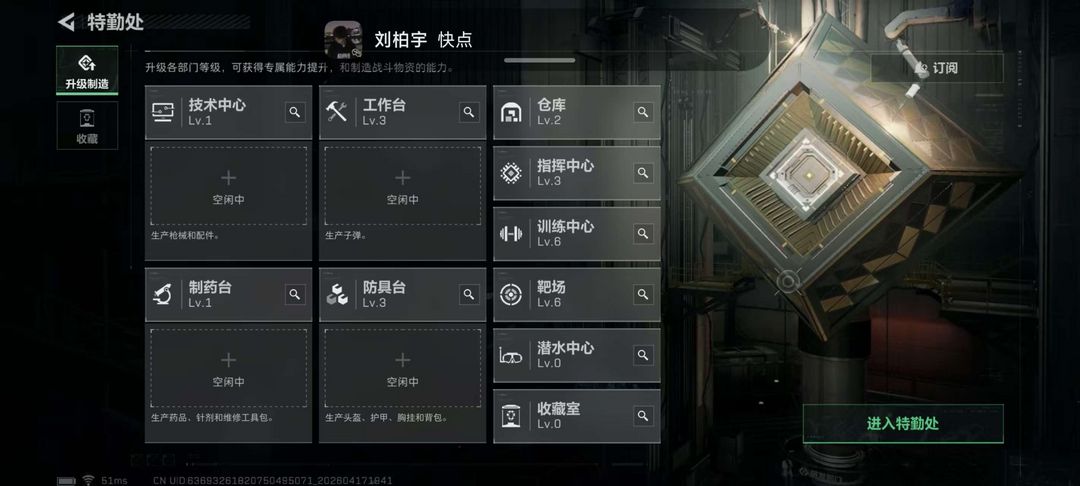Open magnifier details for 收藏室
Viewport: 1080px width, 486px height.
pos(643,416)
